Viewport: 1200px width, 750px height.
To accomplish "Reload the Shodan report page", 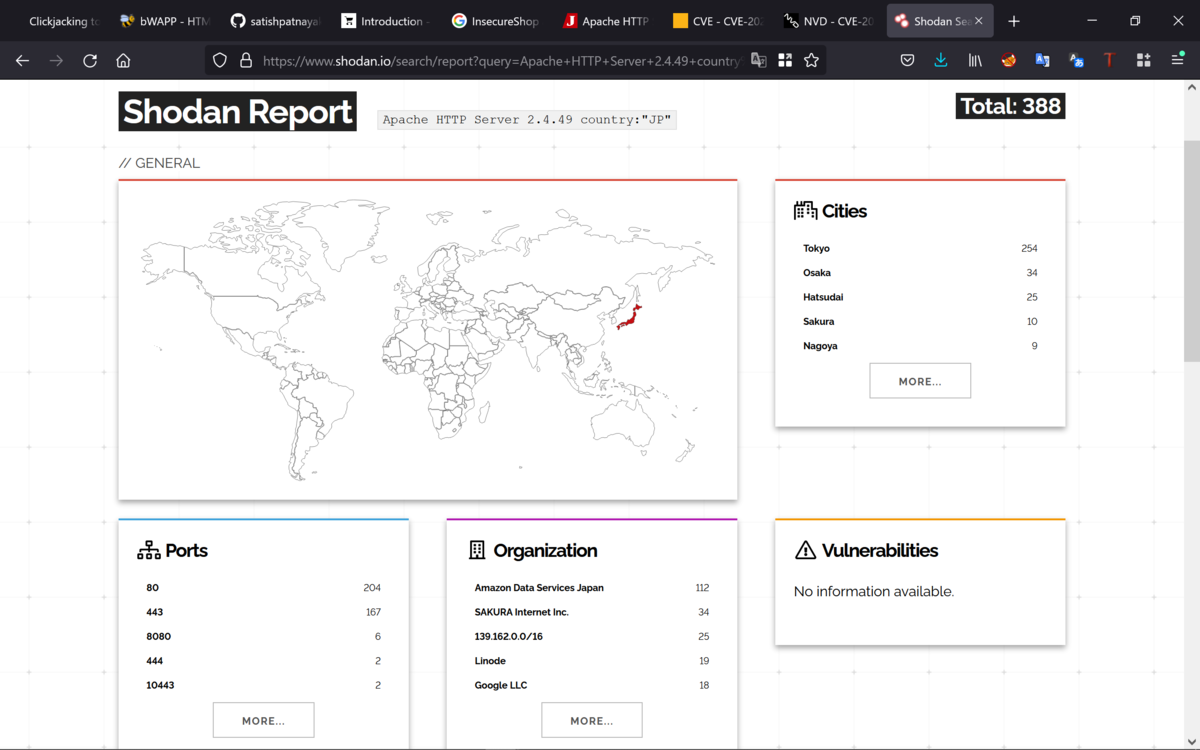I will click(90, 61).
